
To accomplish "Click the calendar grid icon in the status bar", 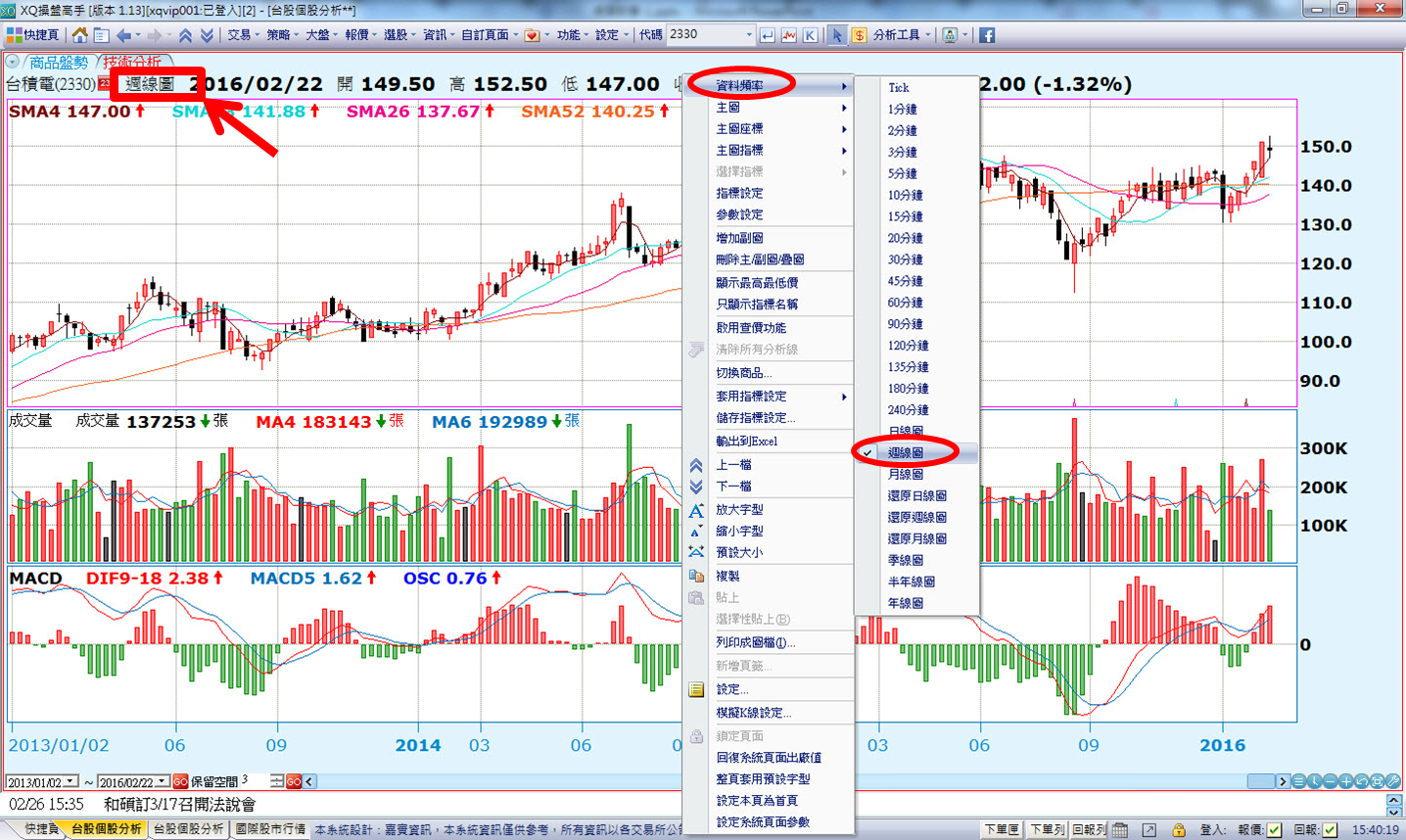I will coord(1120,830).
